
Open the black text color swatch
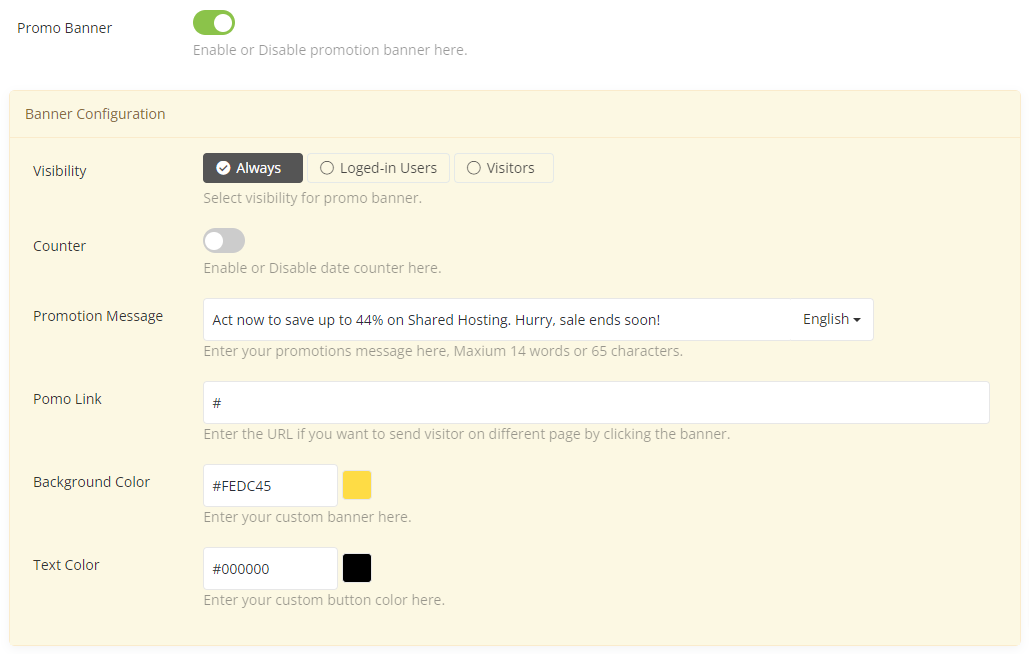pyautogui.click(x=357, y=568)
